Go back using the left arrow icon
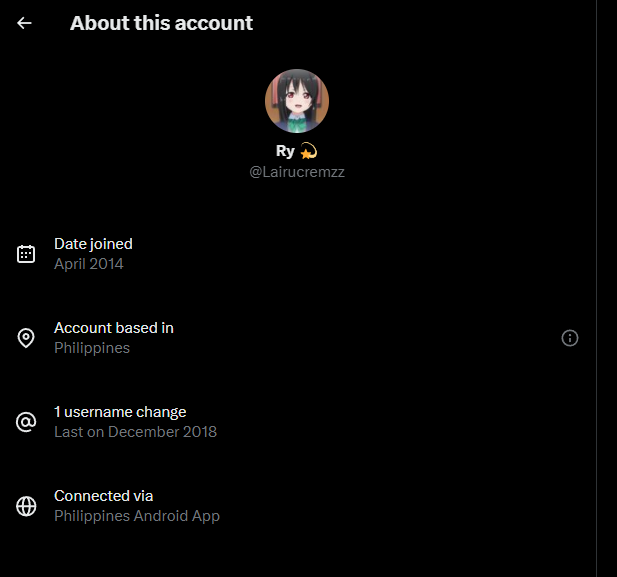This screenshot has height=577, width=617. pyautogui.click(x=24, y=23)
